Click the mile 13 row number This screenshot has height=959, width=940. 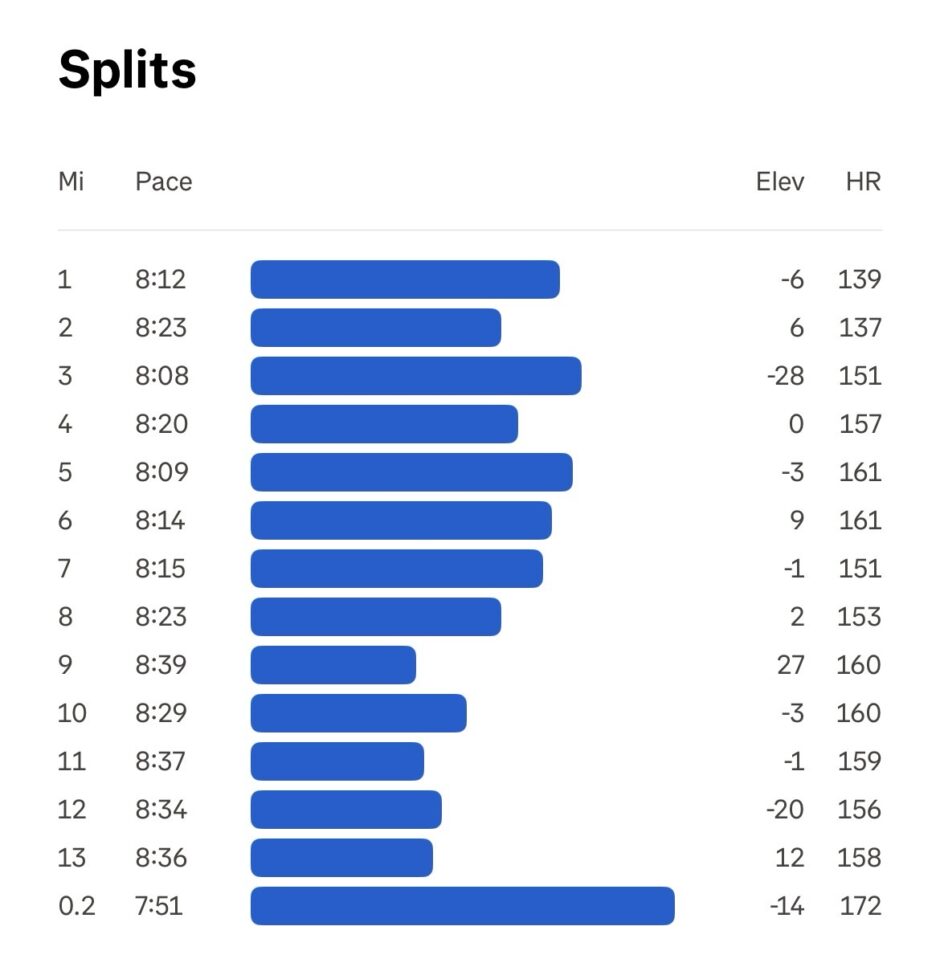point(72,858)
